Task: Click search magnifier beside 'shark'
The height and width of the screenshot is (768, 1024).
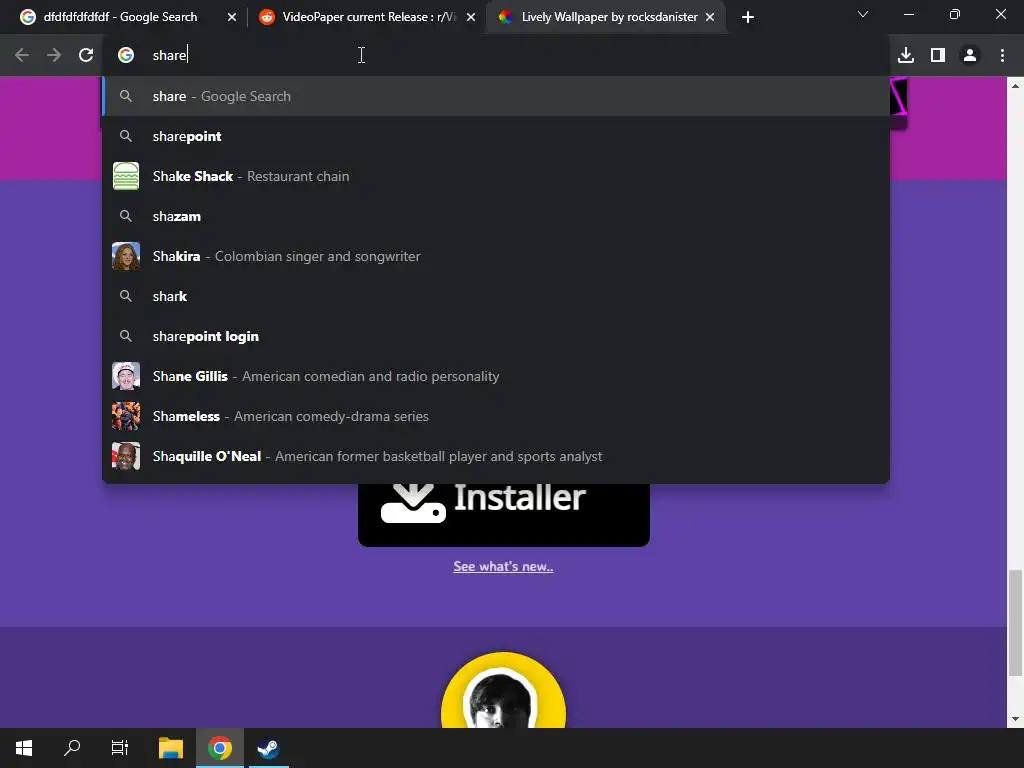Action: click(126, 296)
